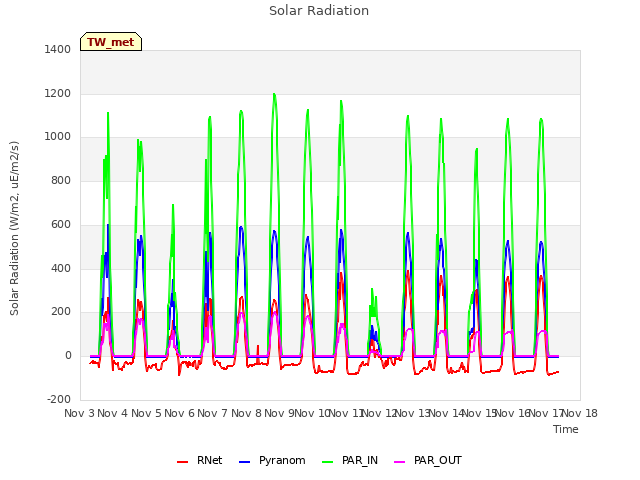Click the -200 y-axis tick label

tap(59, 399)
